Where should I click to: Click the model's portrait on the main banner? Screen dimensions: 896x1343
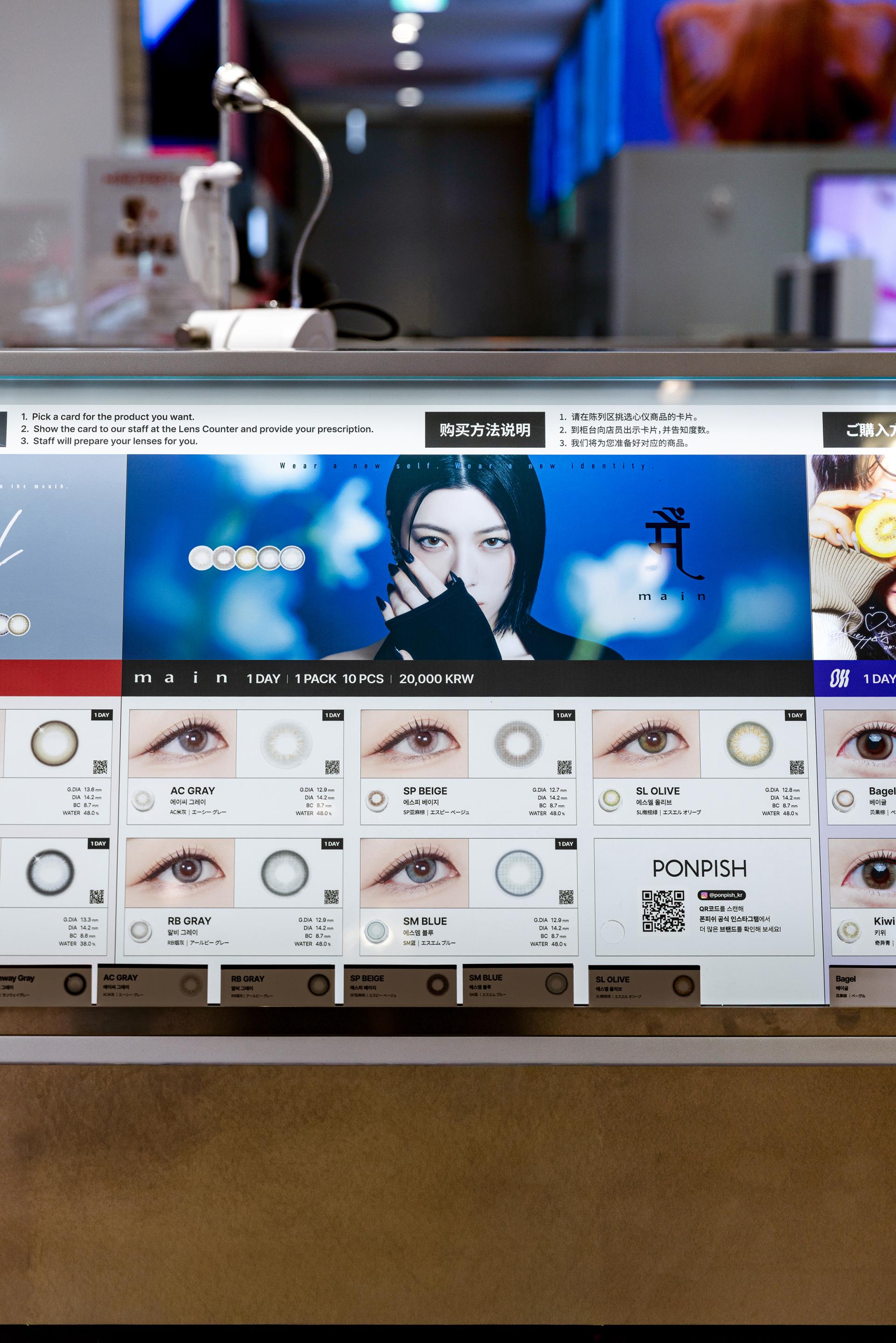(x=466, y=557)
